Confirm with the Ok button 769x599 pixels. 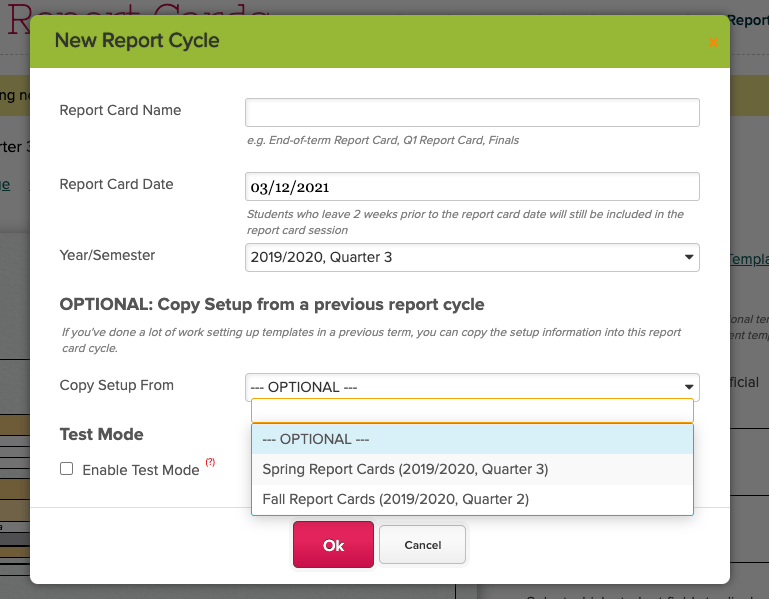tap(333, 545)
